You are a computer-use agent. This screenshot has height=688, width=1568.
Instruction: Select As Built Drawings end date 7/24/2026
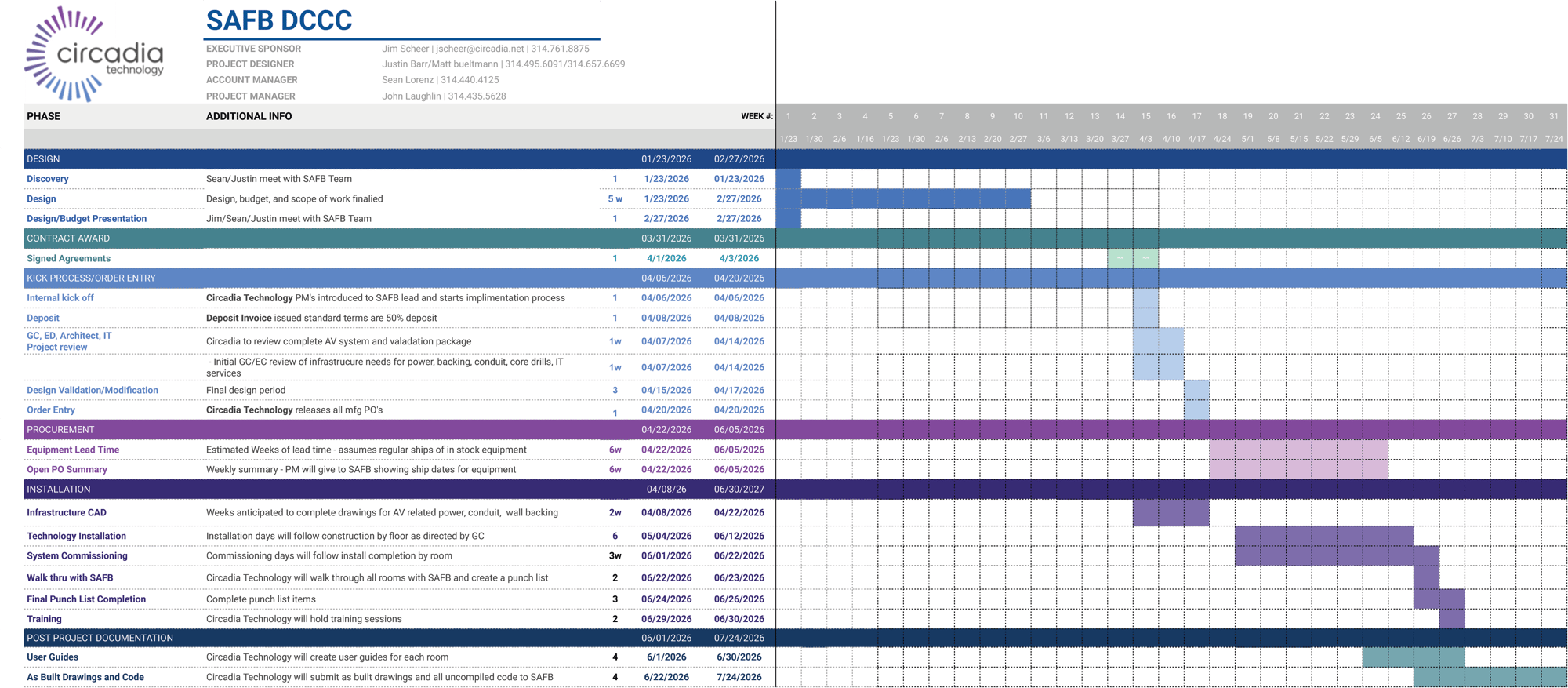coord(739,677)
